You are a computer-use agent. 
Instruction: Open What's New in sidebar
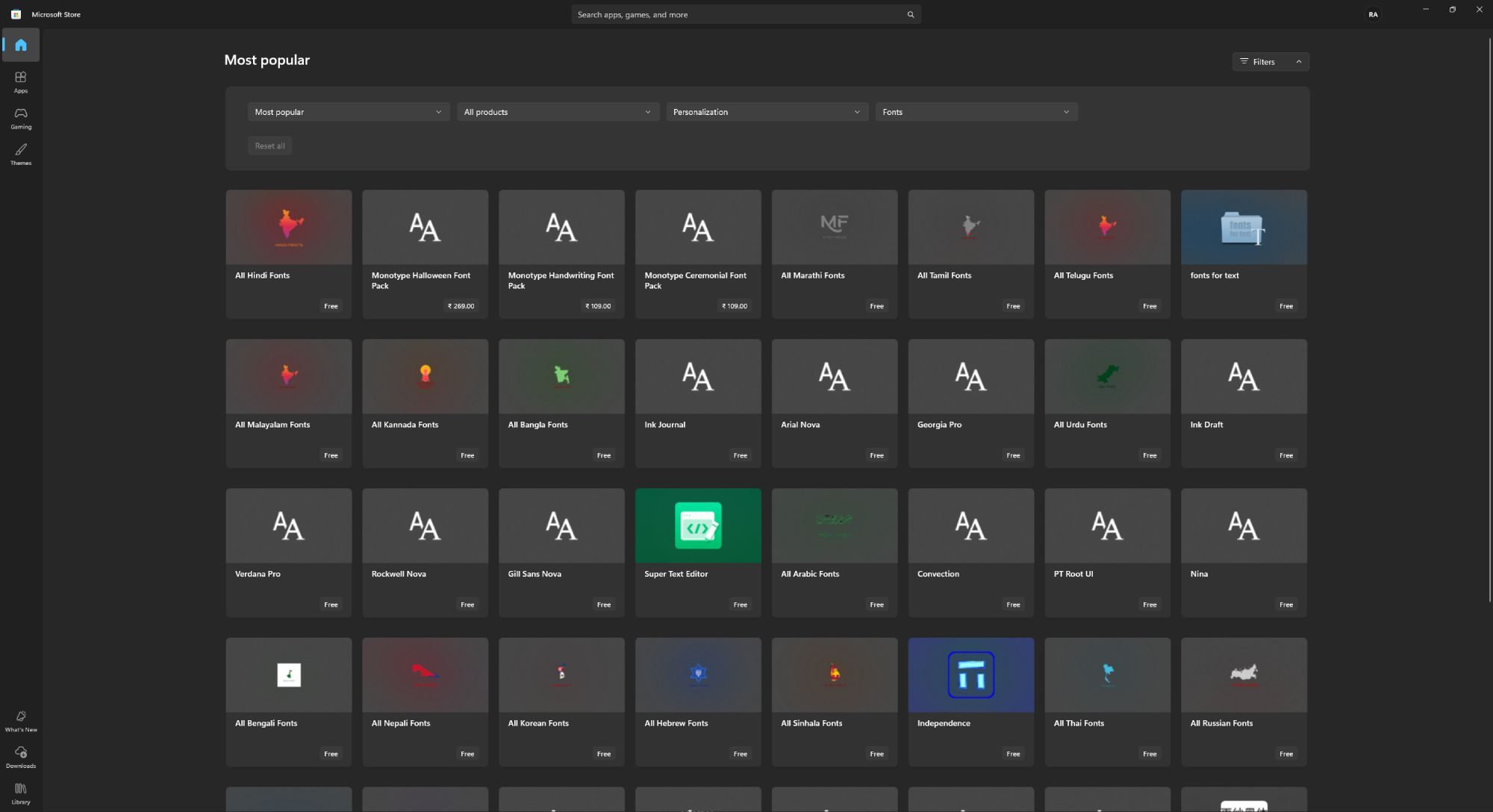(21, 721)
